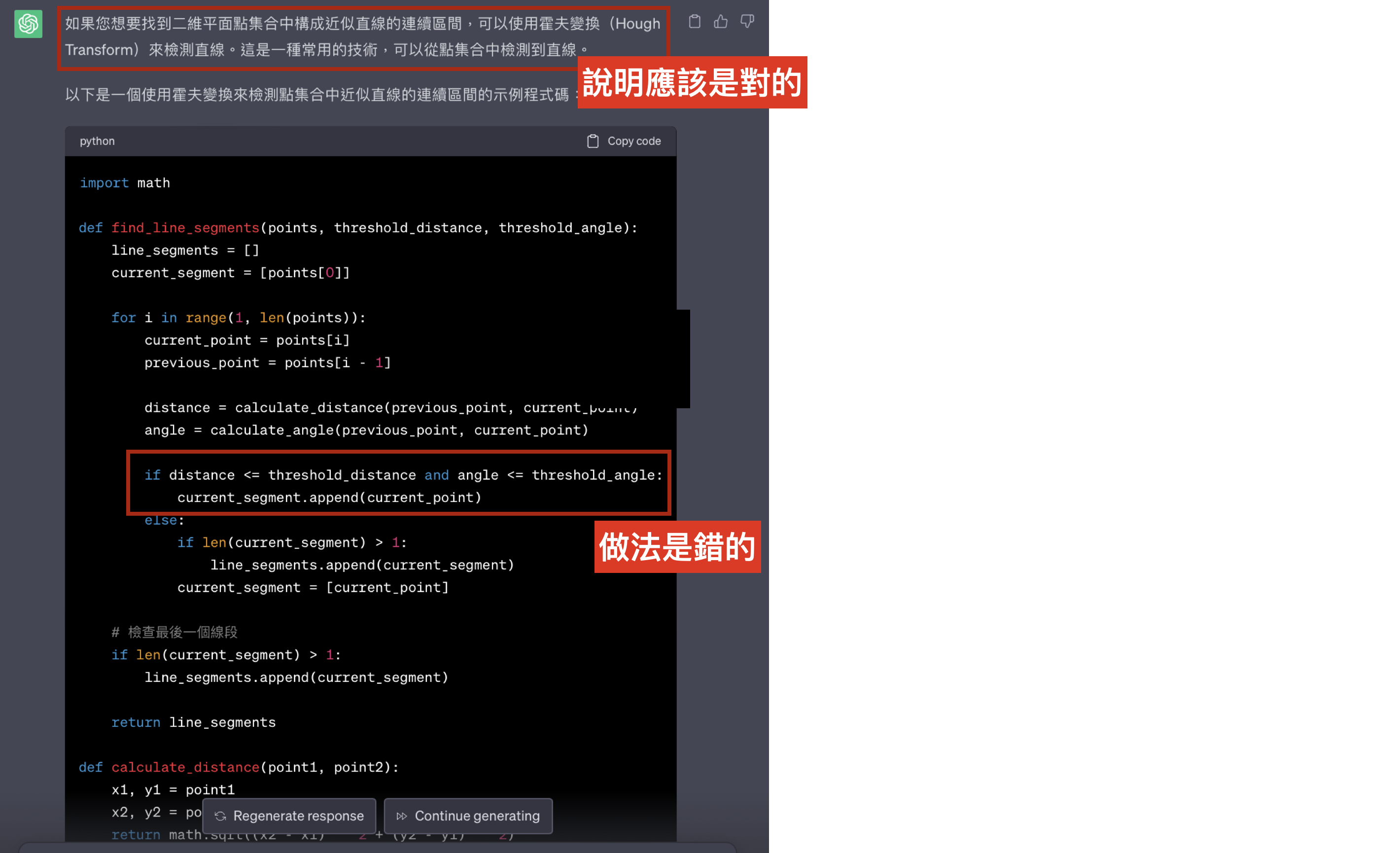
Task: Click the find_line_segments function name
Action: [x=185, y=228]
